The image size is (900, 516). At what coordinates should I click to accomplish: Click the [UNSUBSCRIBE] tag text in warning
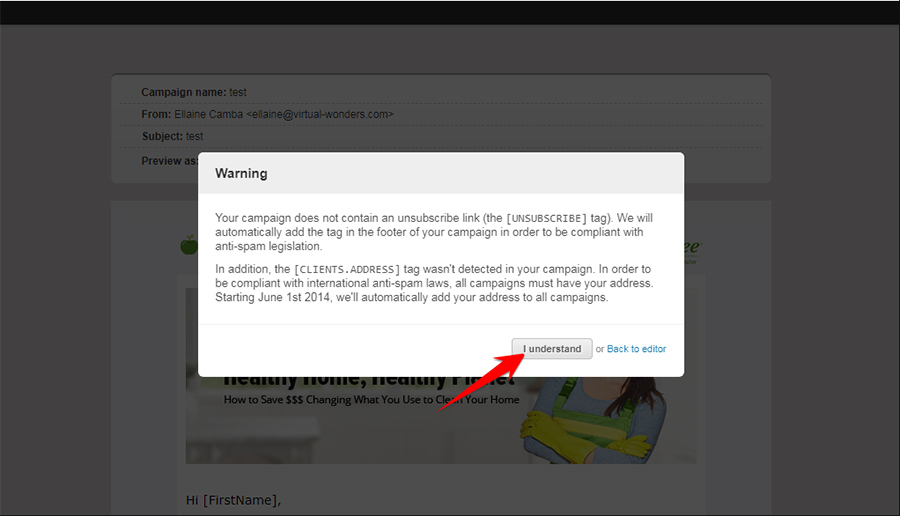click(546, 218)
